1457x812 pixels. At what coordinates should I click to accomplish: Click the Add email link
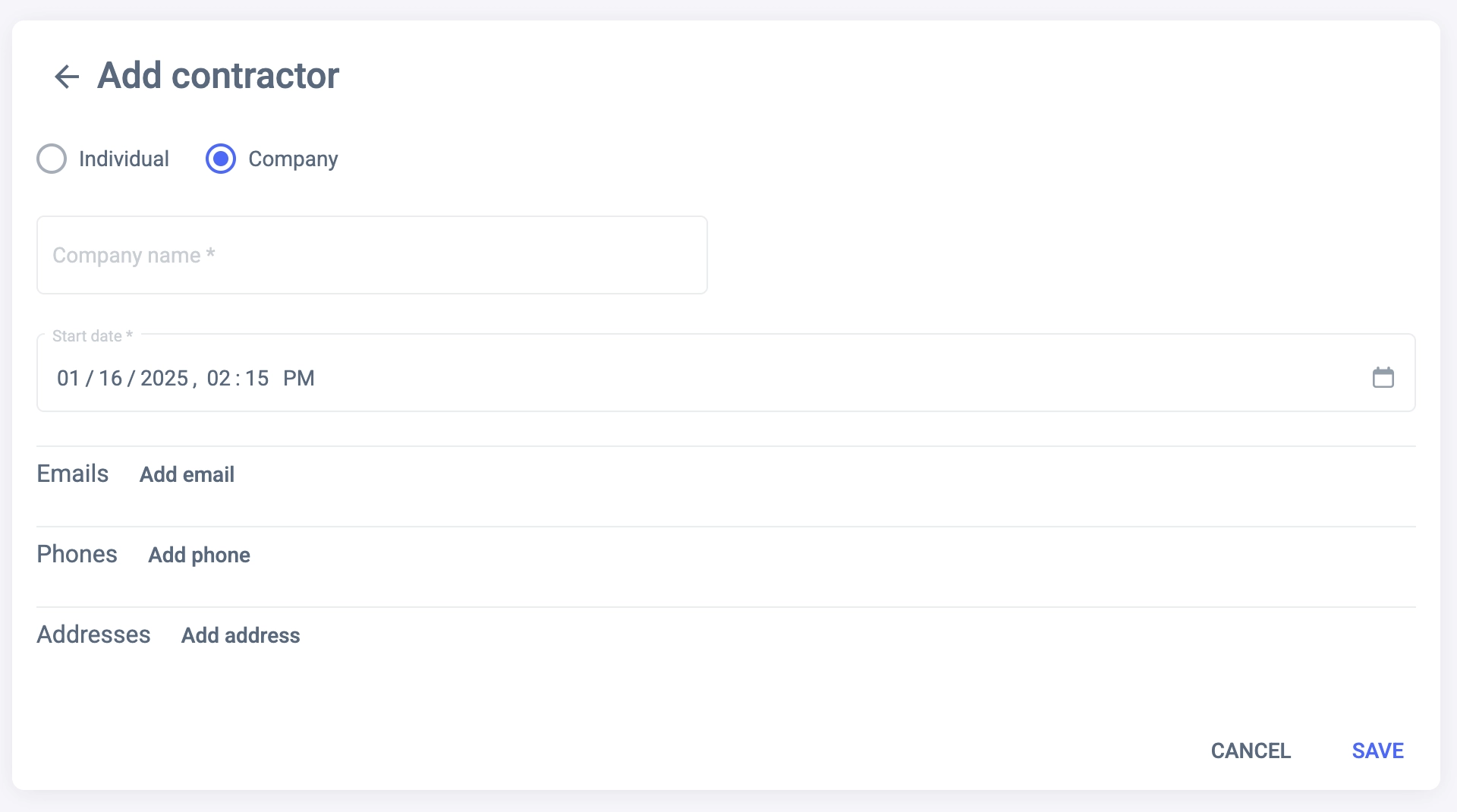[x=187, y=474]
